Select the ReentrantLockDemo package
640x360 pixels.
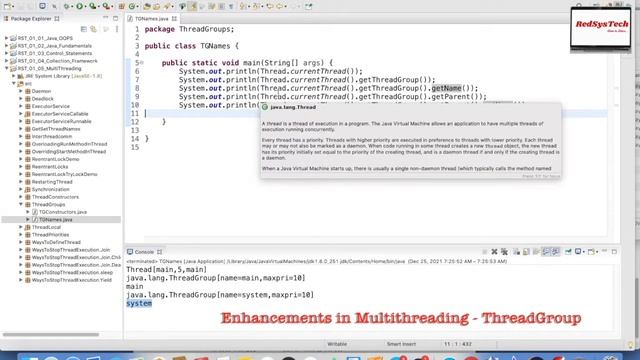pyautogui.click(x=56, y=159)
